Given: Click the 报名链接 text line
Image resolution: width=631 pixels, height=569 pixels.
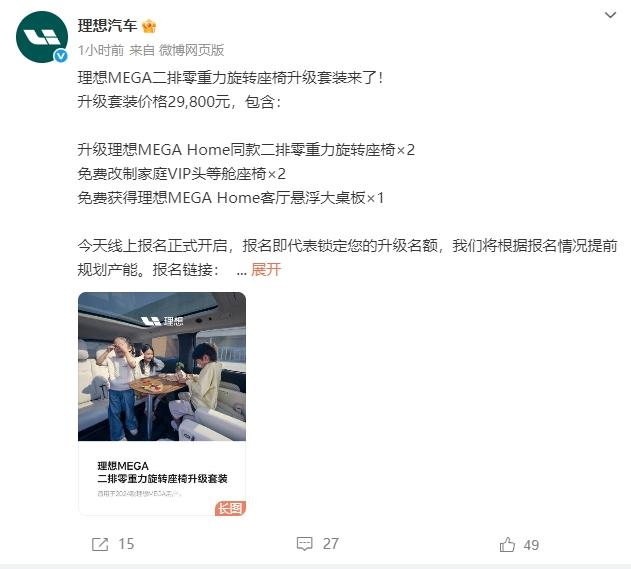Looking at the screenshot, I should [148, 270].
